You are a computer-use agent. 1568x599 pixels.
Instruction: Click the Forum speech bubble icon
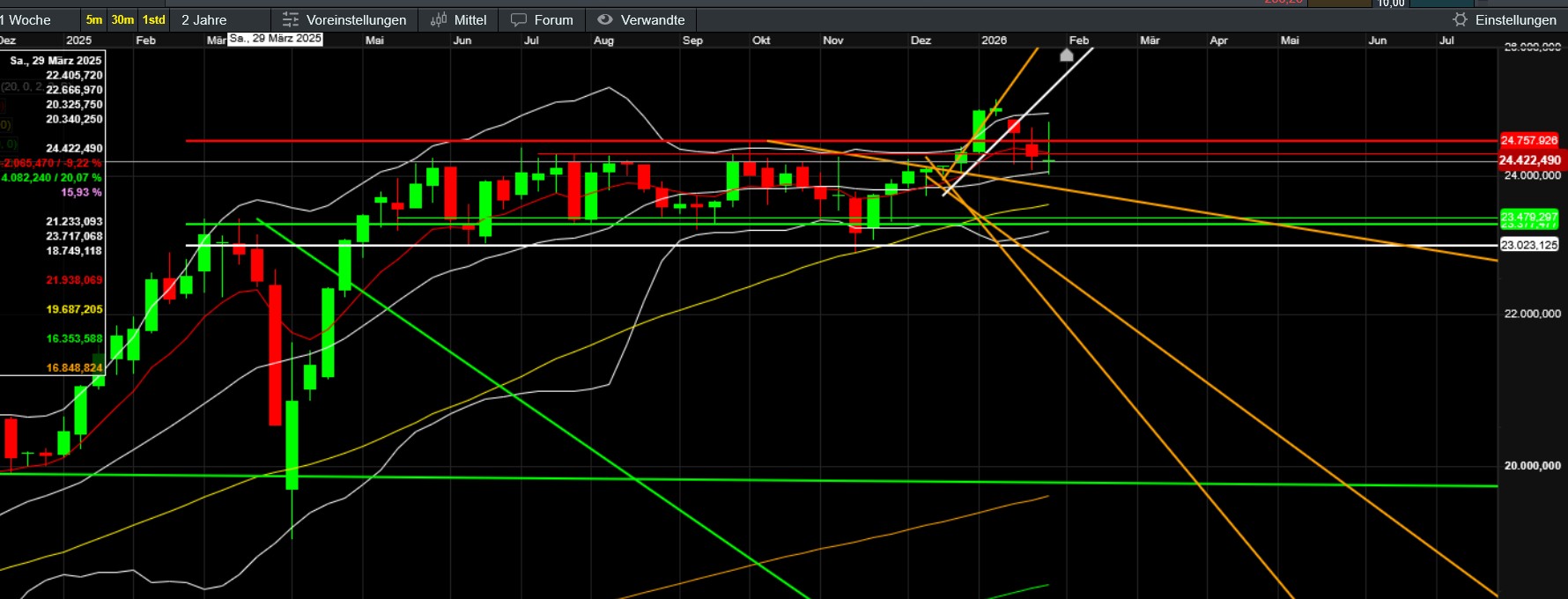coord(519,19)
